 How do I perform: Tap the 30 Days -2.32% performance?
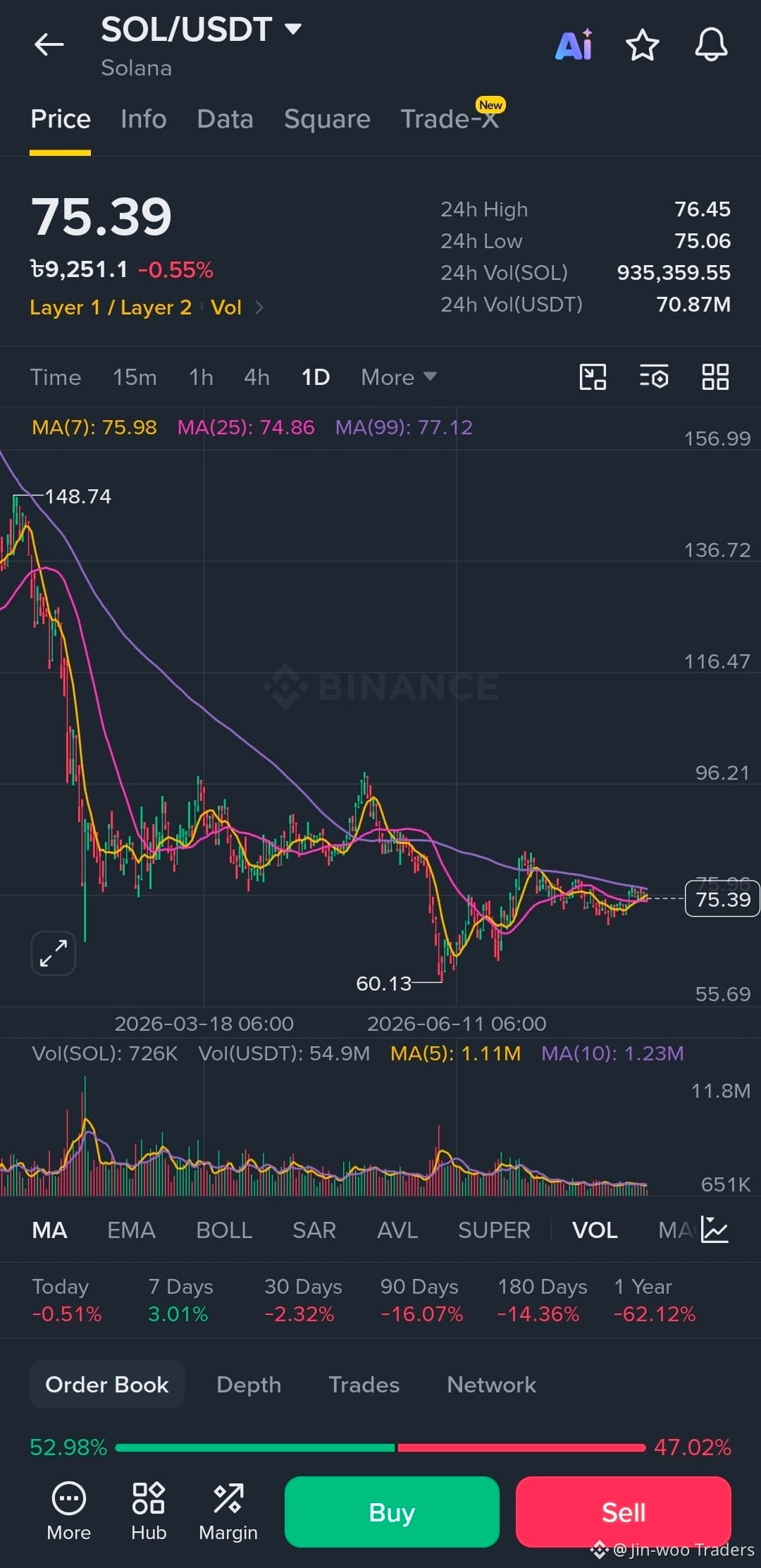(x=303, y=1300)
